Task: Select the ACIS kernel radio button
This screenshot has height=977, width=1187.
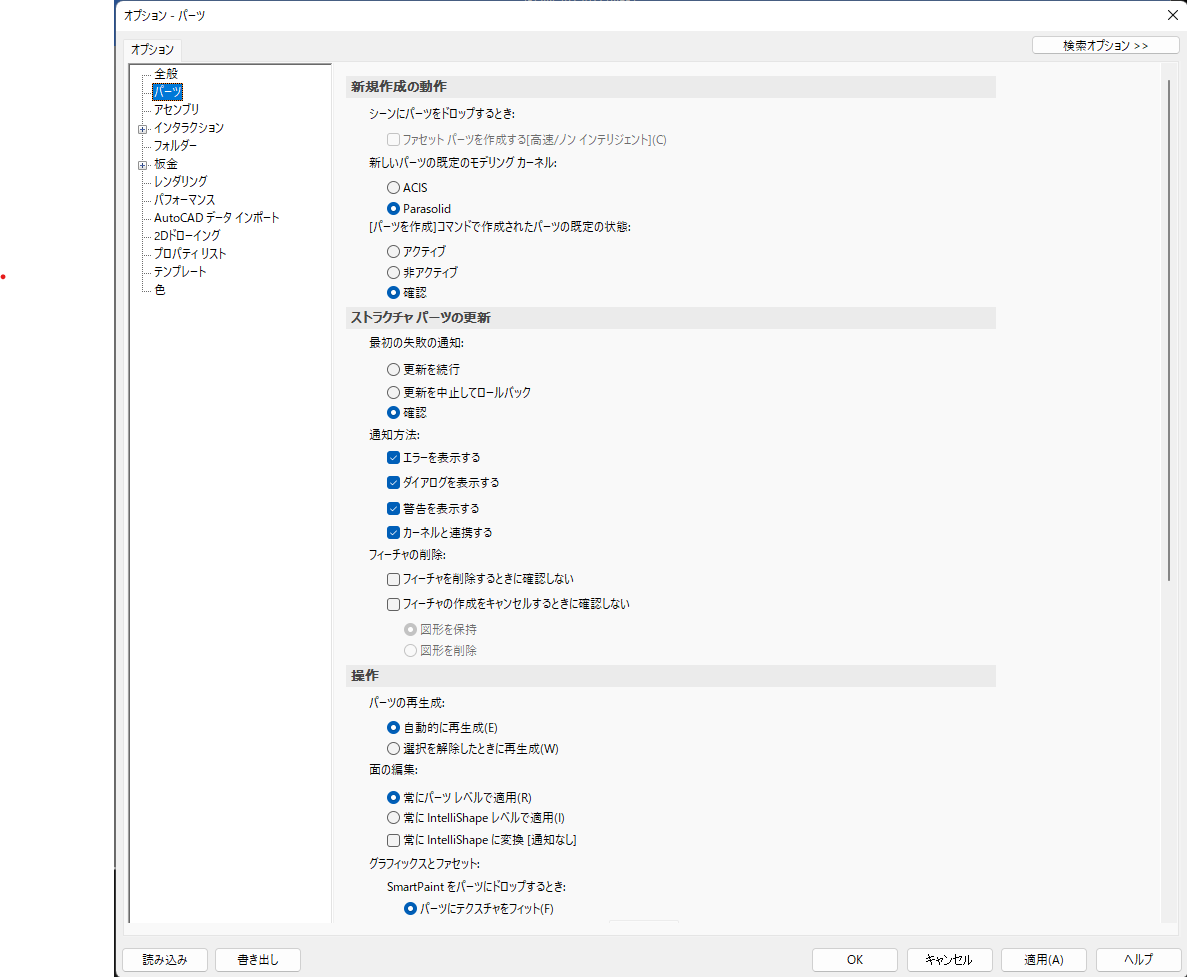Action: pyautogui.click(x=394, y=187)
